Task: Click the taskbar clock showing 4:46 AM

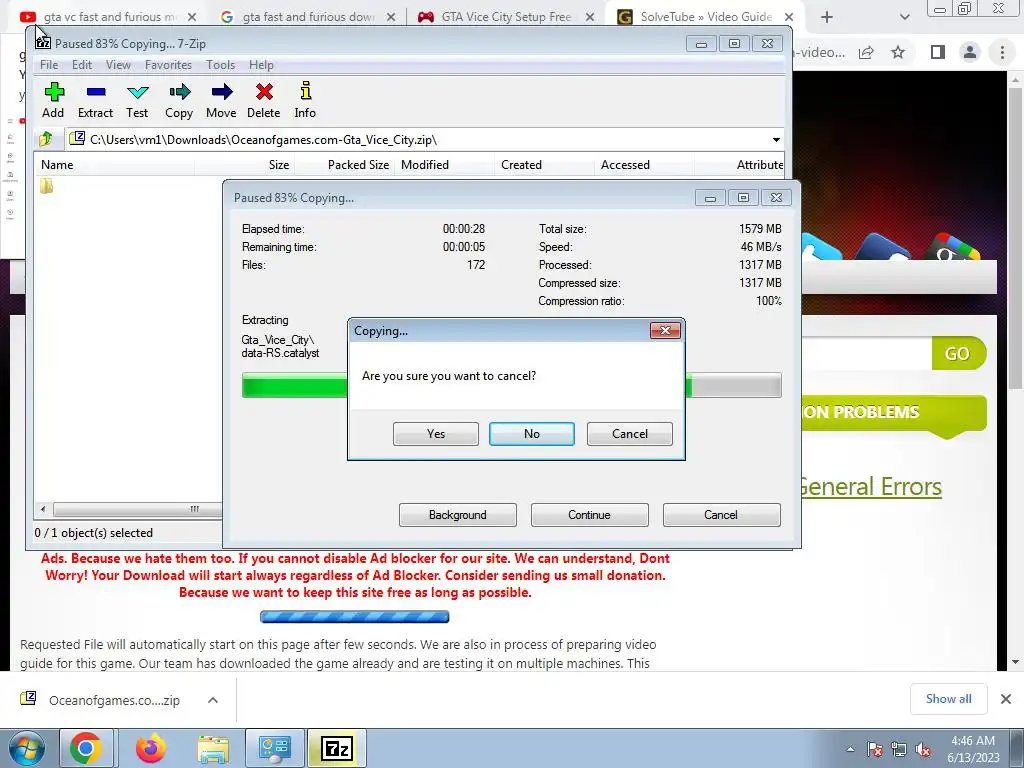Action: tap(973, 749)
